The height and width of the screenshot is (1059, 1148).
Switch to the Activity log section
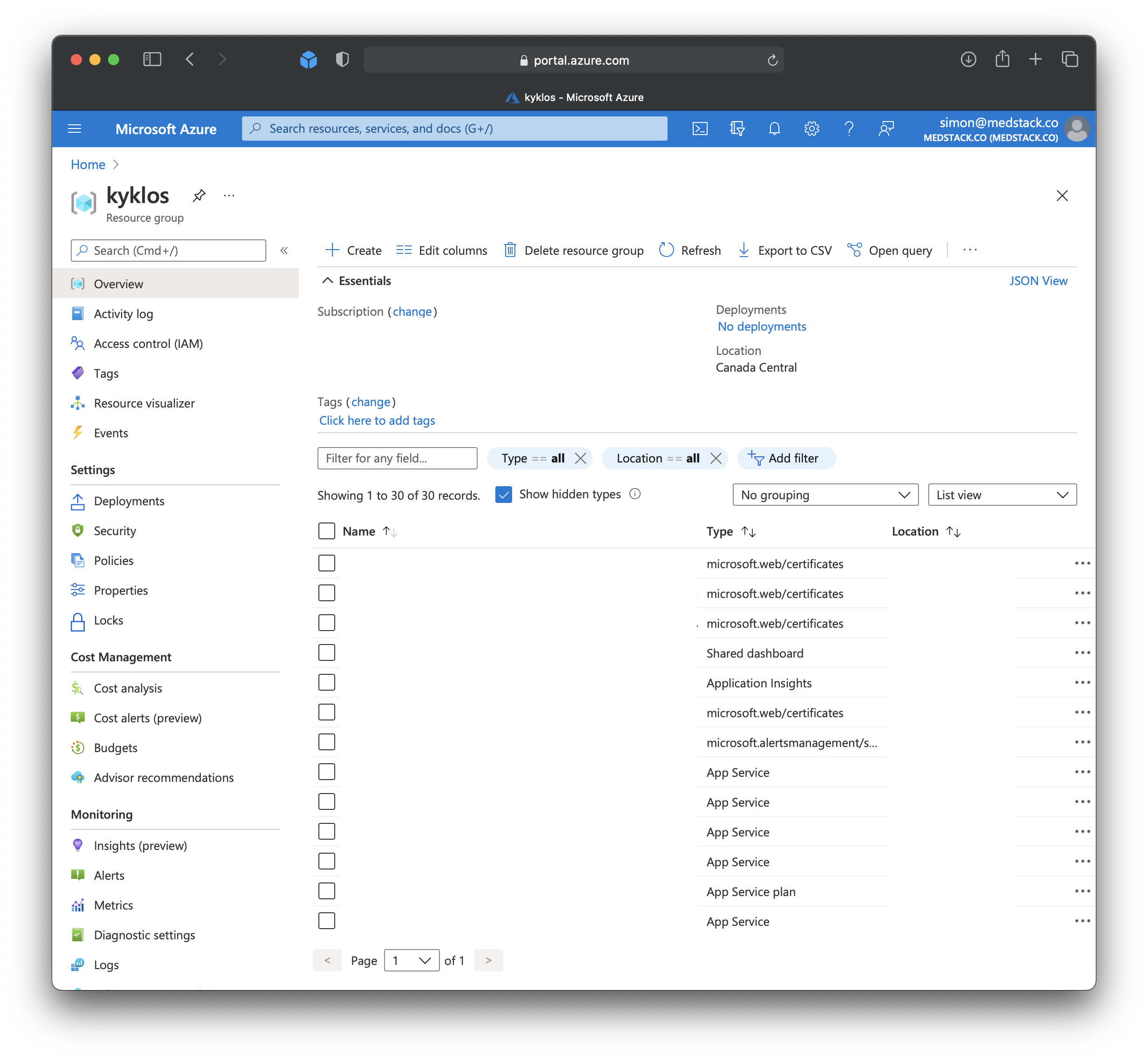coord(123,313)
